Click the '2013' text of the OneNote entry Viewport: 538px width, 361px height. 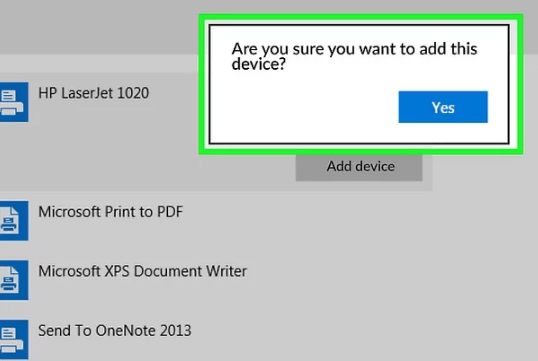176,330
